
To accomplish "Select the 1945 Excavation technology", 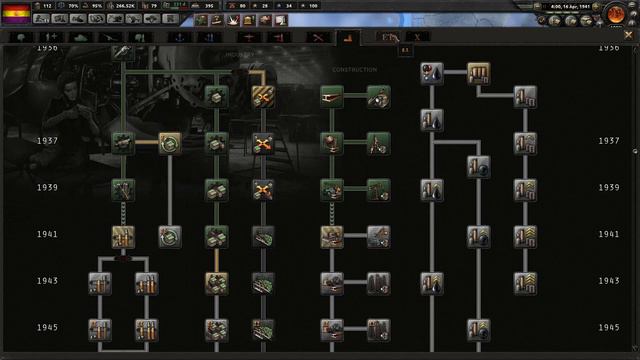I will click(378, 330).
